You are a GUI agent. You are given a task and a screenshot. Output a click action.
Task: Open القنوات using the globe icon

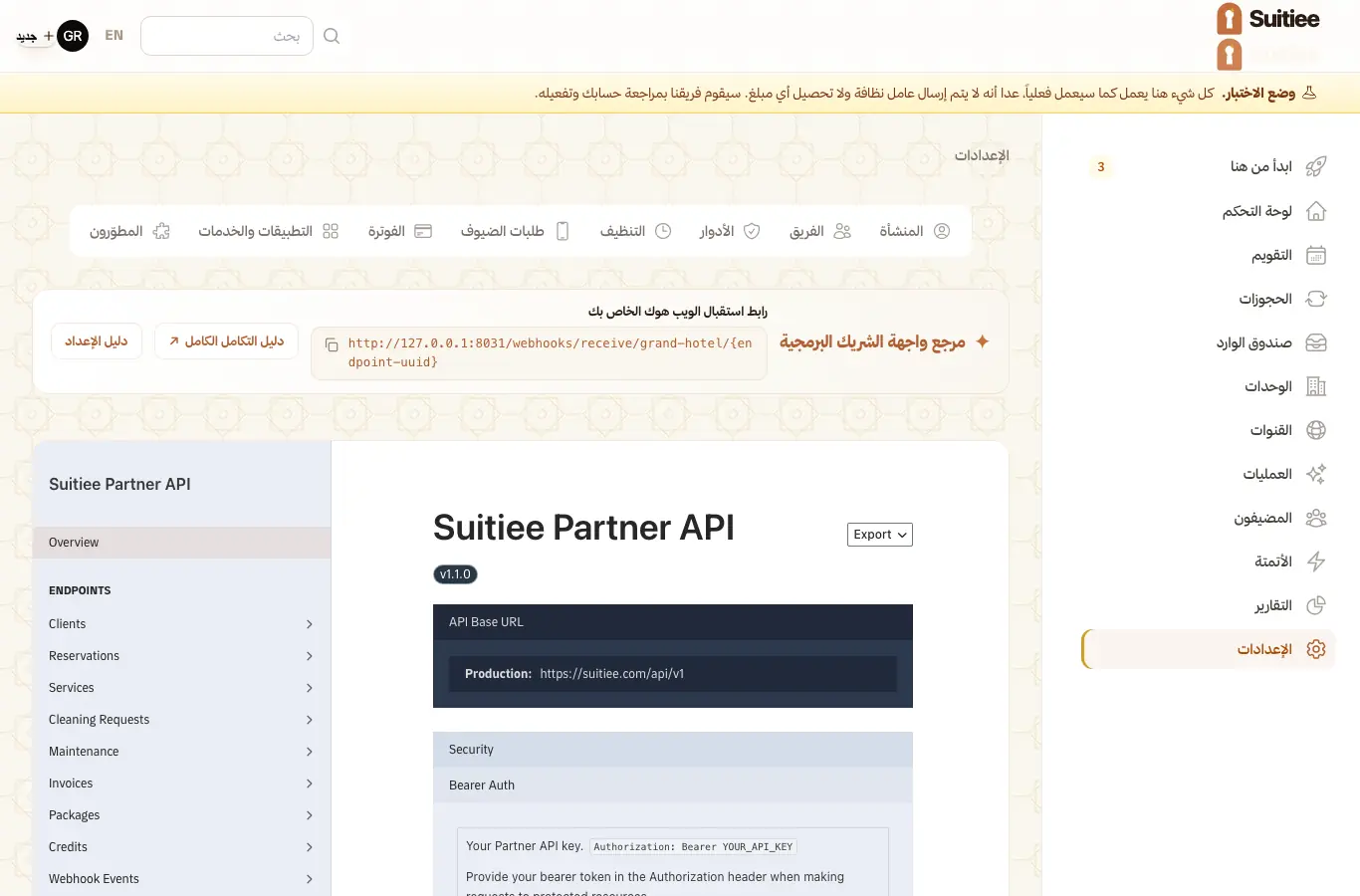(1315, 430)
